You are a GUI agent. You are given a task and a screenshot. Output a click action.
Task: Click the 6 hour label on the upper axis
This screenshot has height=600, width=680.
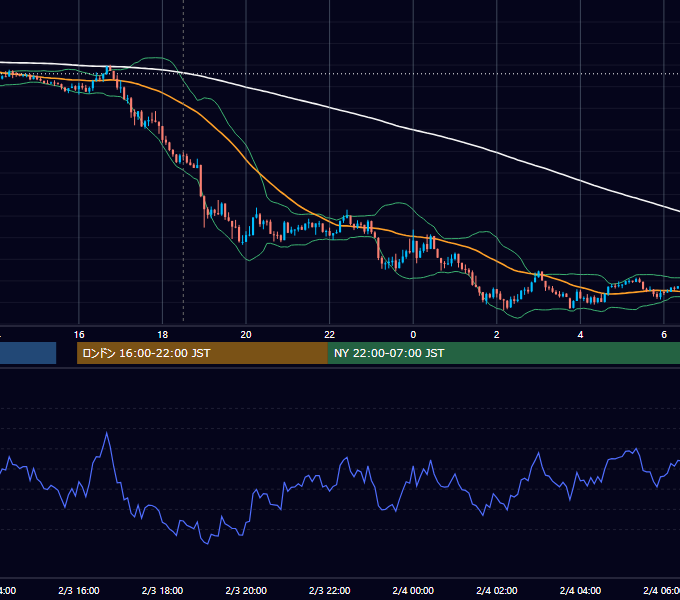(x=664, y=335)
